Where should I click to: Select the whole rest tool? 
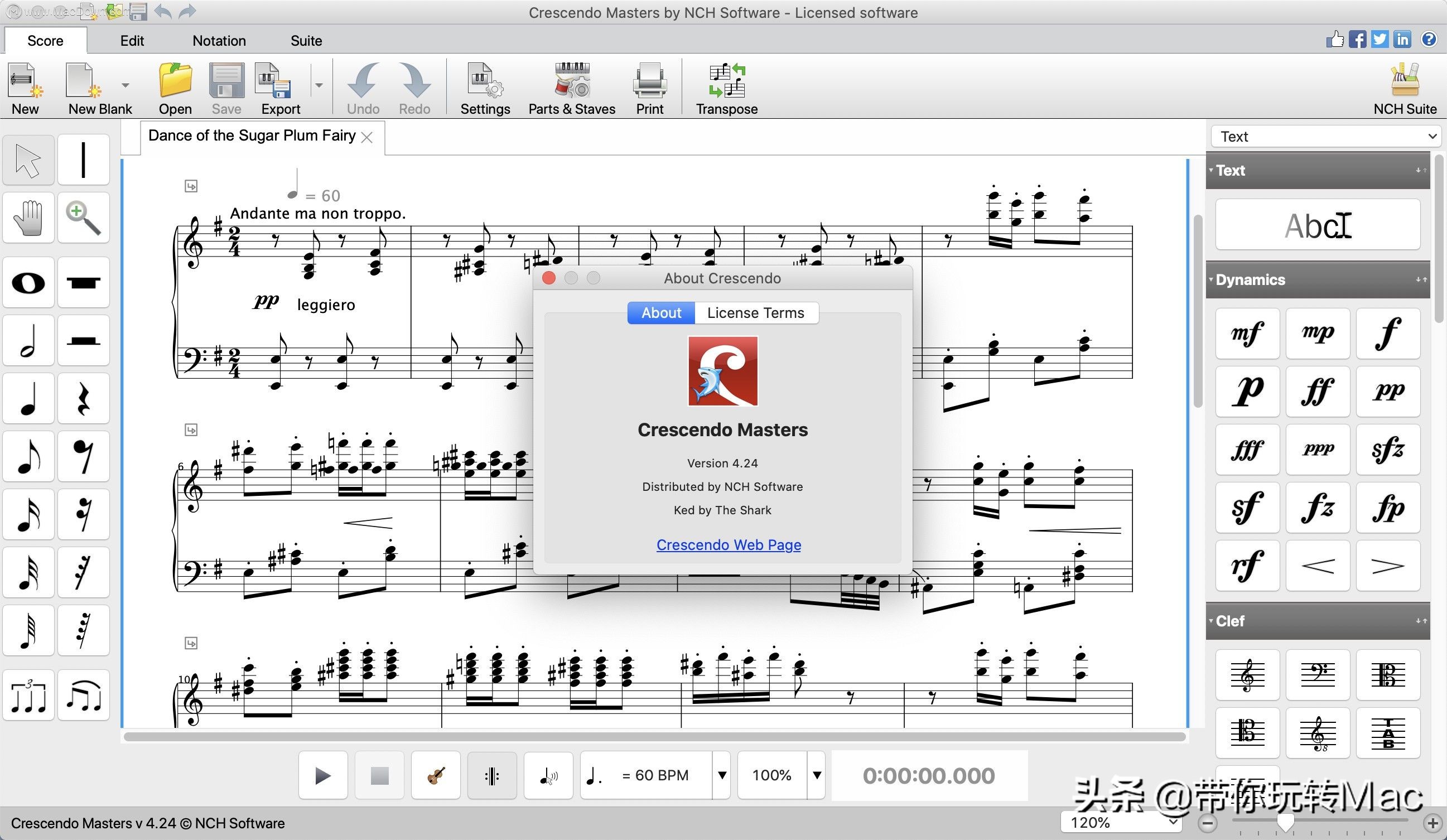pyautogui.click(x=83, y=282)
